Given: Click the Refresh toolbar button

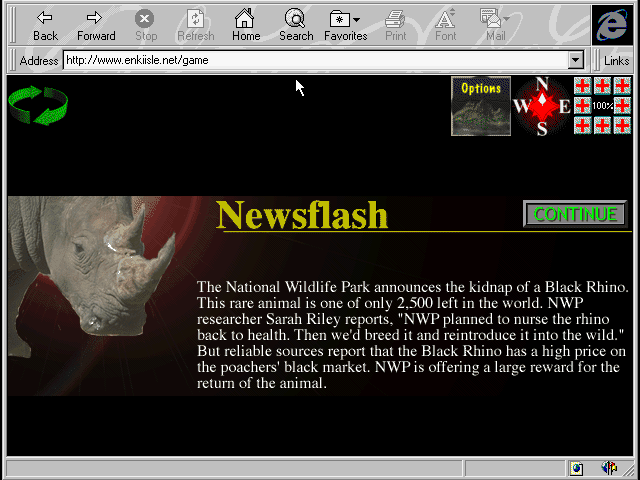Looking at the screenshot, I should pyautogui.click(x=196, y=26).
